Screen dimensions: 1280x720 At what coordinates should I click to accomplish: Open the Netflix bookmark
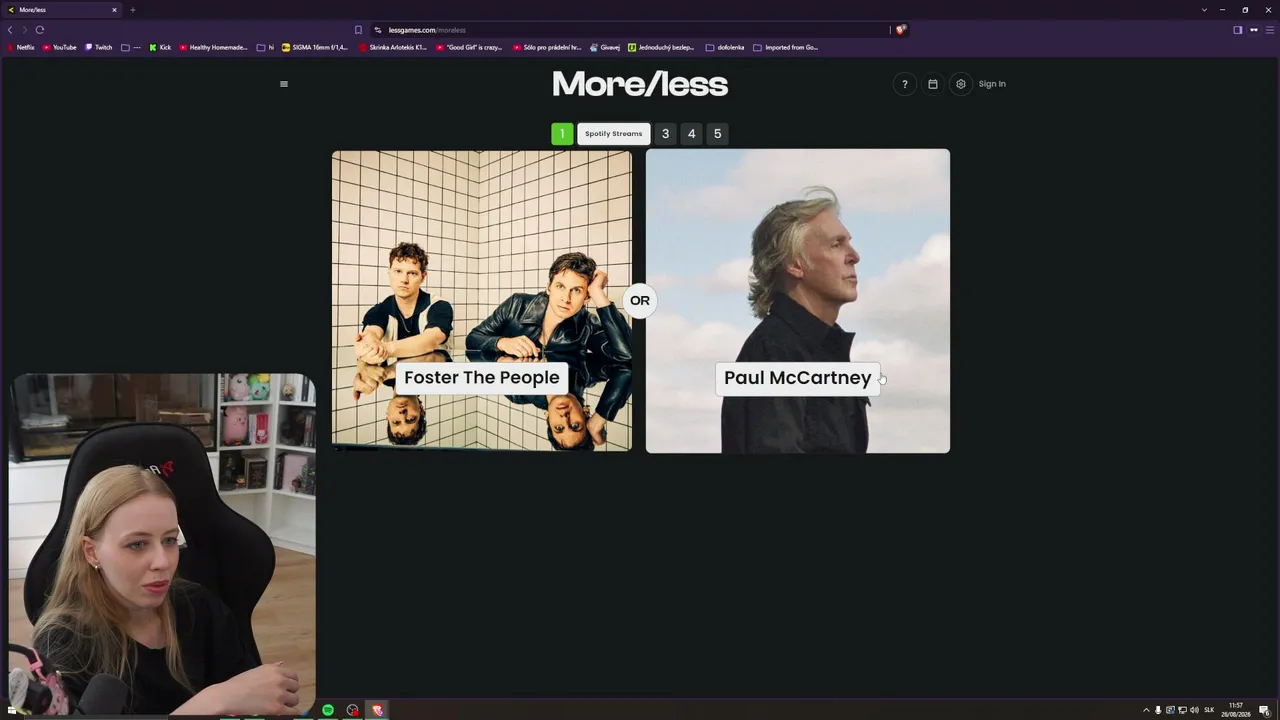coord(20,47)
